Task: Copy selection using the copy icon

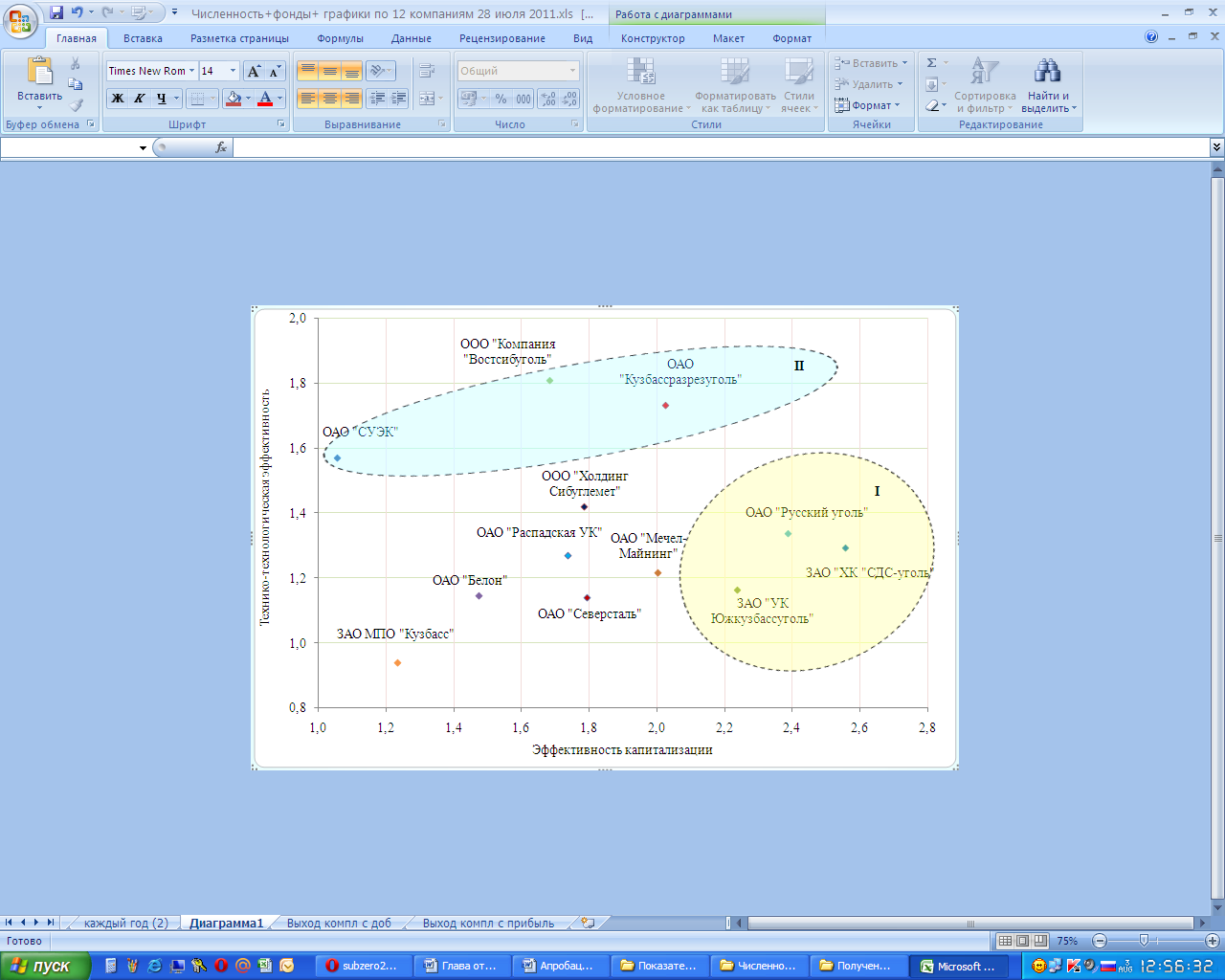Action: 76,84
